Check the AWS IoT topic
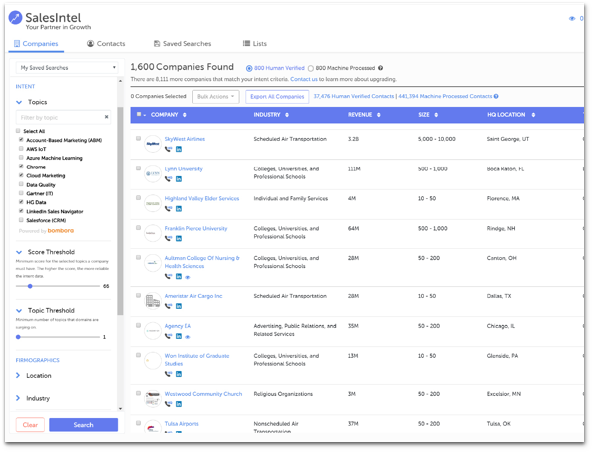593x453 pixels. pos(21,149)
